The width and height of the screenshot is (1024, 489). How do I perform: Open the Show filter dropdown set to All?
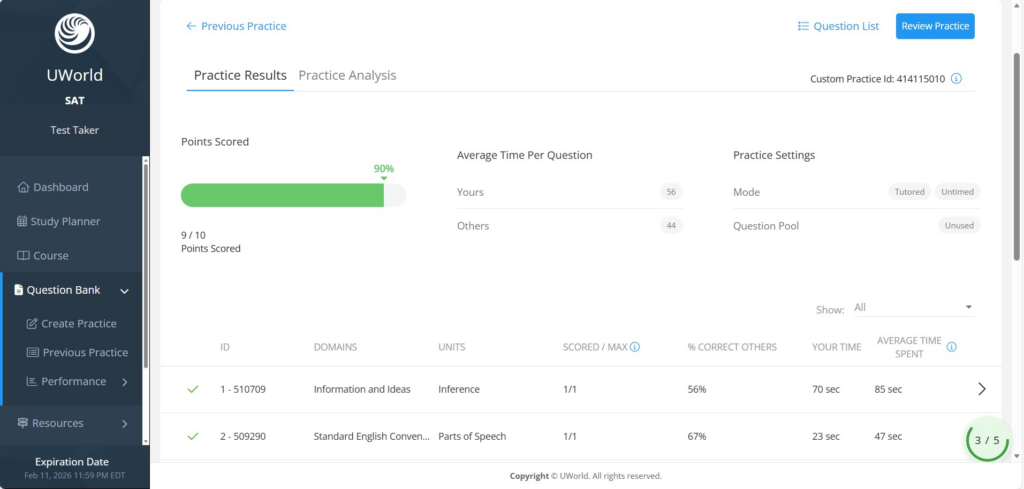pyautogui.click(x=914, y=308)
